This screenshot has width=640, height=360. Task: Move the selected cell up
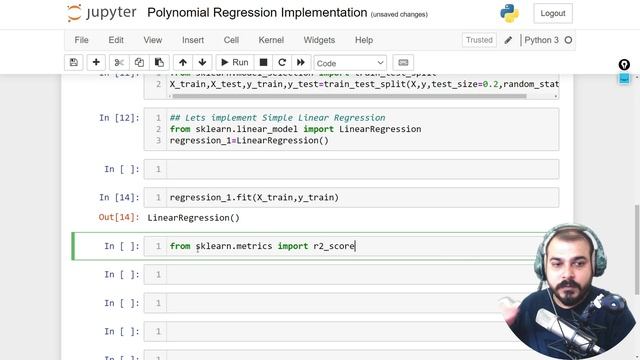[183, 62]
